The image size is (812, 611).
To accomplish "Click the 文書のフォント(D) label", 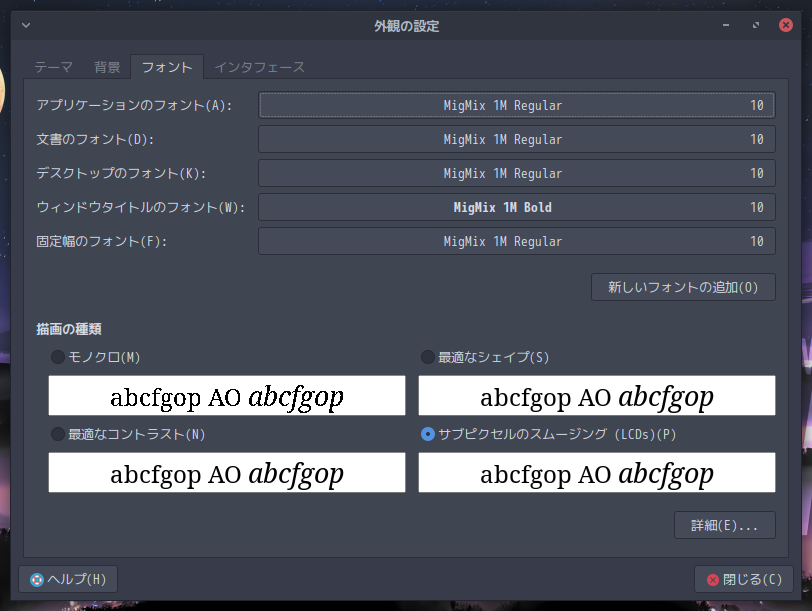I will pyautogui.click(x=95, y=139).
